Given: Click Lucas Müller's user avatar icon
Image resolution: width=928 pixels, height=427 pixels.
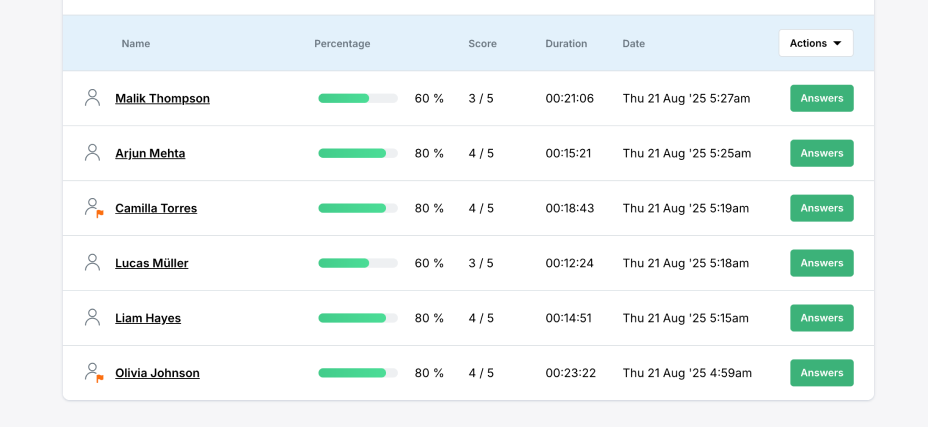Looking at the screenshot, I should pos(93,263).
